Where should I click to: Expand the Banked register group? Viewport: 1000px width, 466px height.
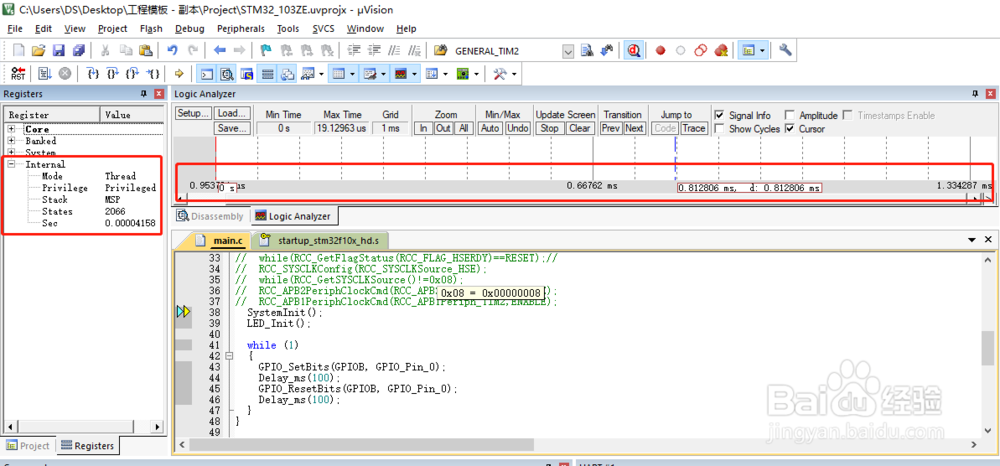pyautogui.click(x=11, y=141)
